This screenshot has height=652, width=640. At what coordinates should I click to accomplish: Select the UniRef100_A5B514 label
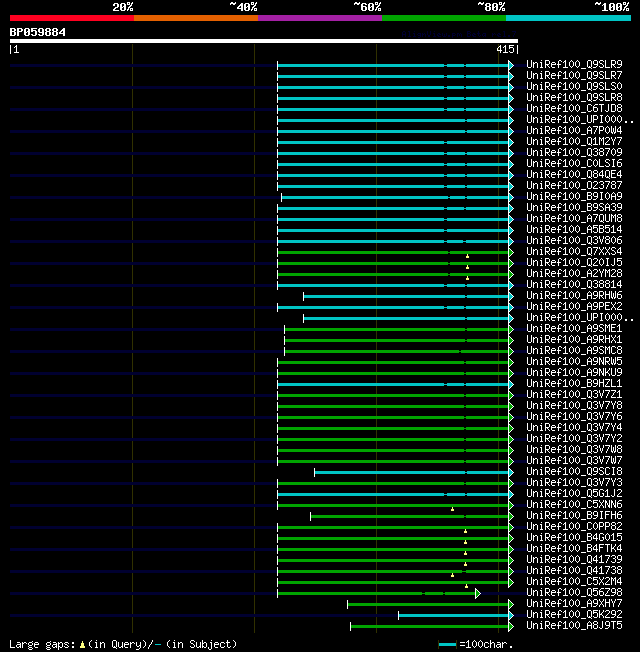574,229
